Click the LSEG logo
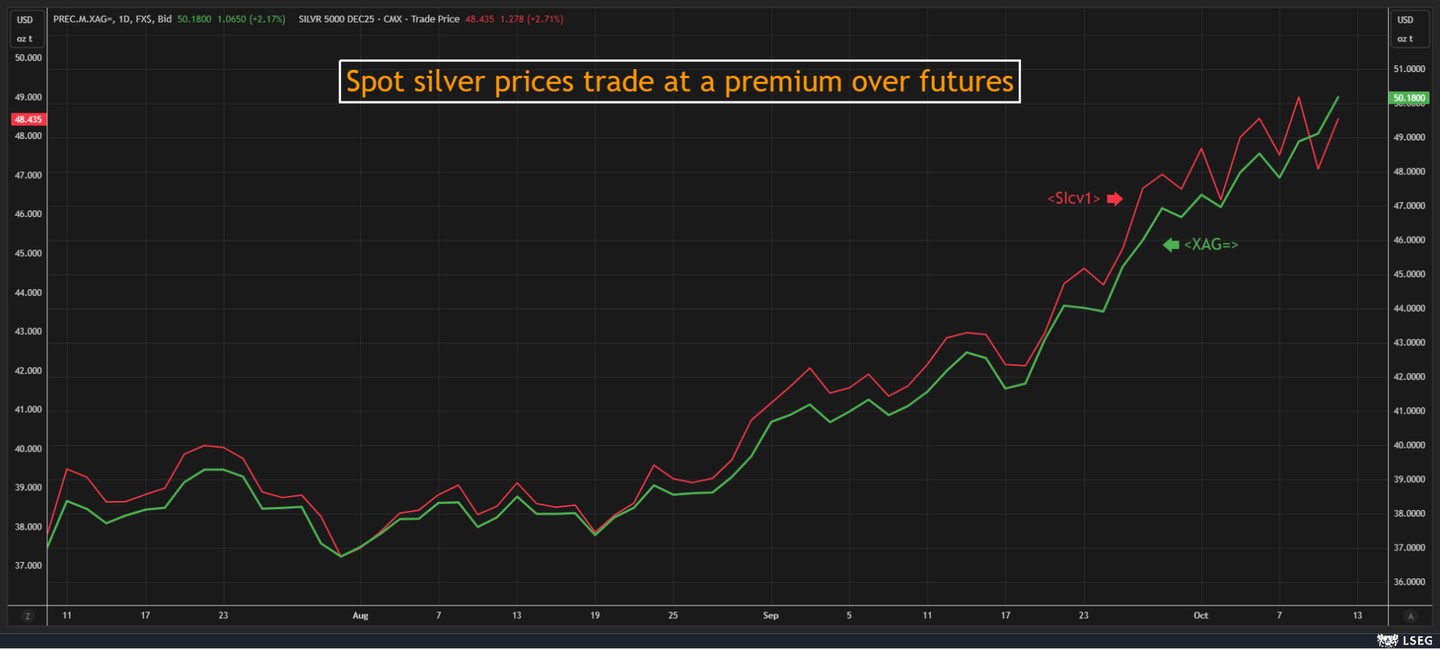This screenshot has width=1440, height=649. click(x=1405, y=640)
